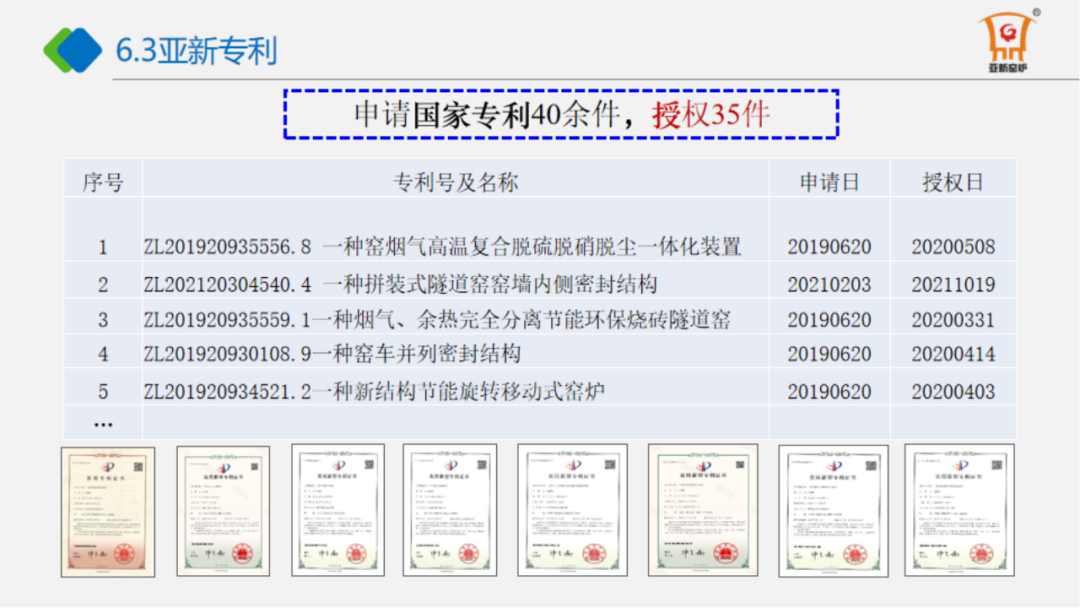Click the 申请日 column header
The image size is (1080, 608).
(829, 182)
